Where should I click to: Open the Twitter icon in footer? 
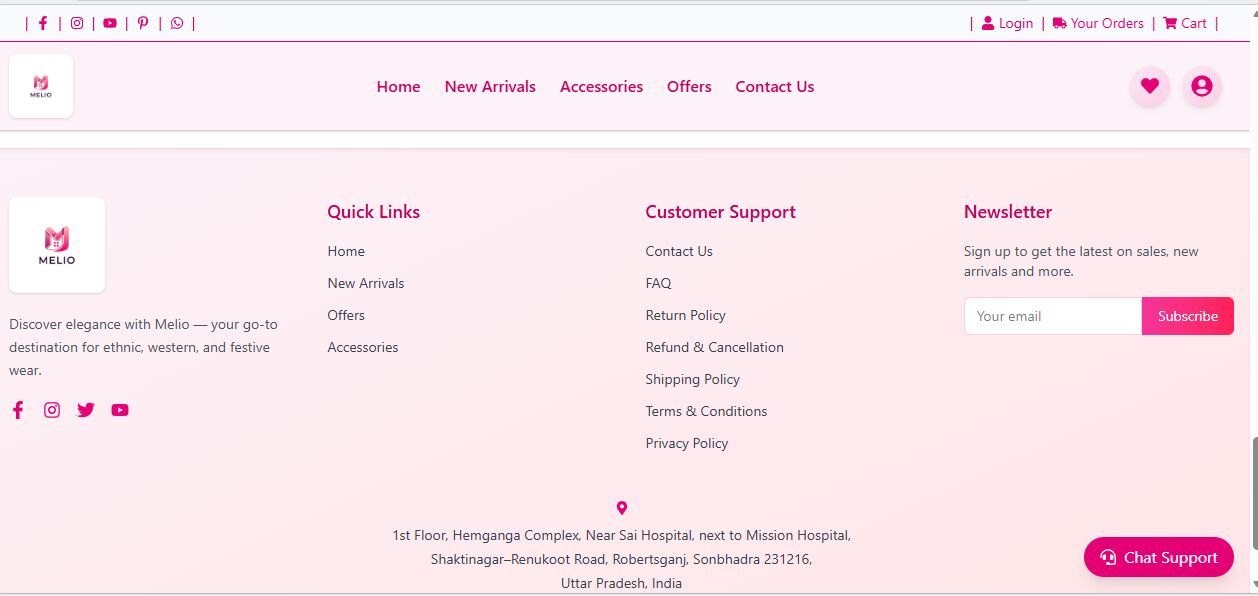tap(86, 410)
